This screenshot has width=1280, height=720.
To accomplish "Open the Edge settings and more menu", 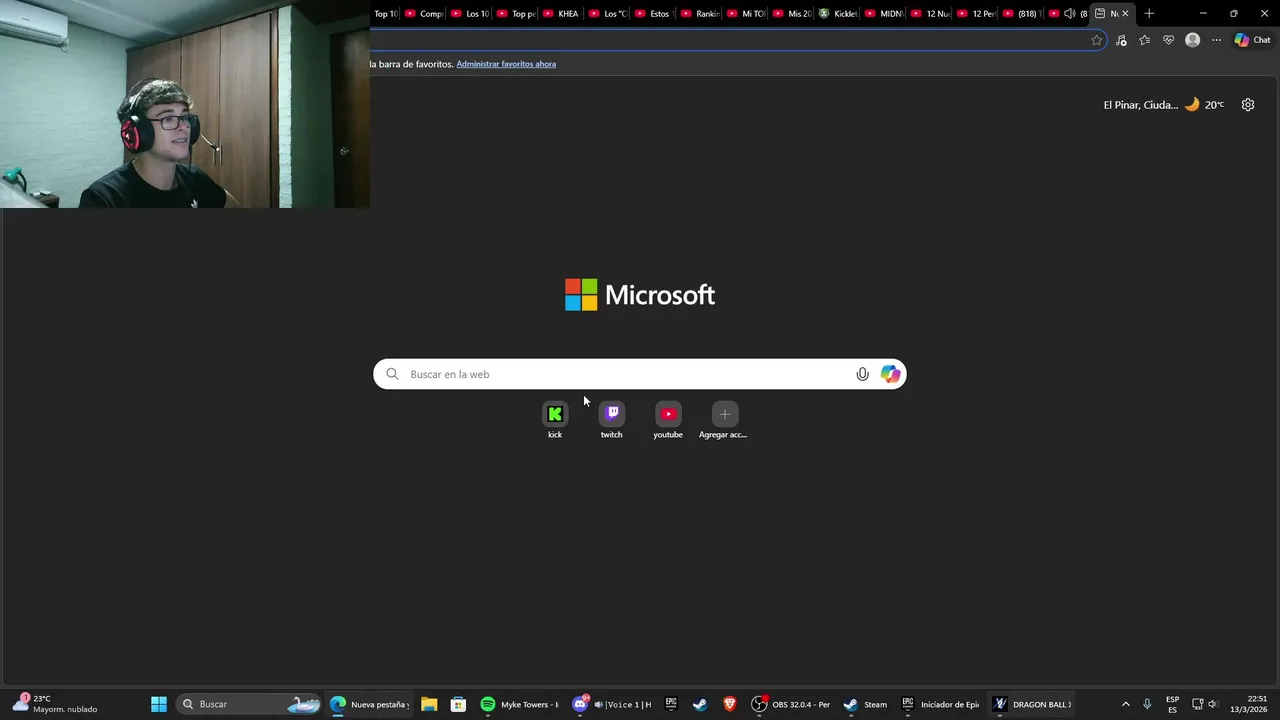I will coord(1216,40).
